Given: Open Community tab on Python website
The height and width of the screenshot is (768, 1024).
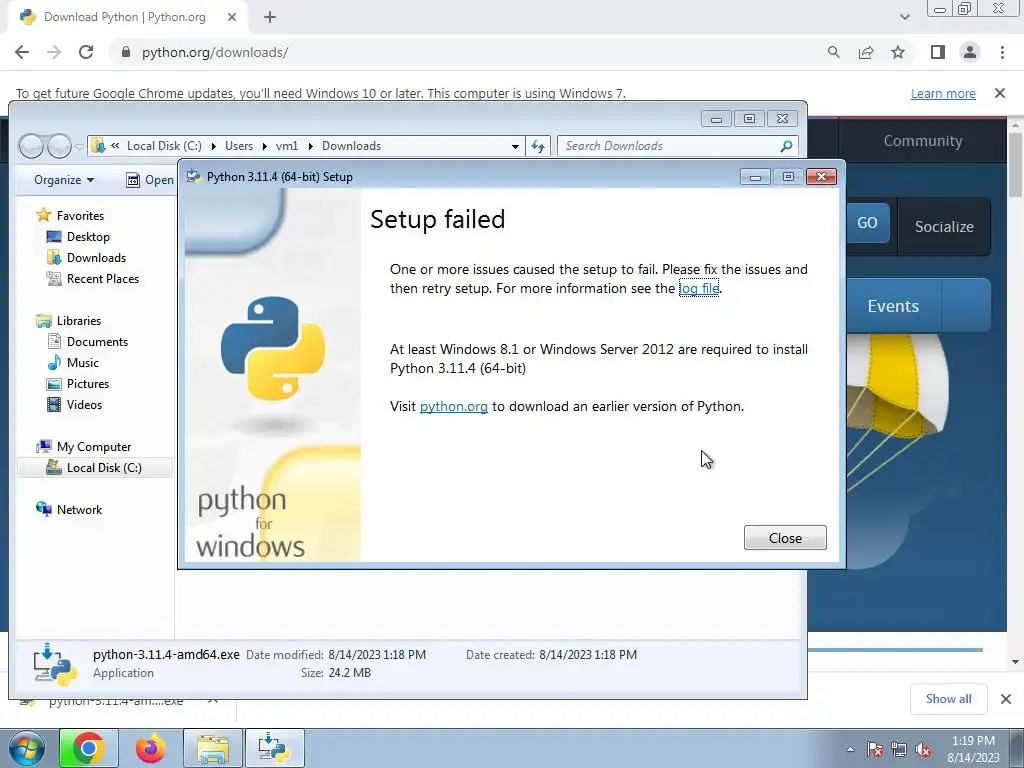Looking at the screenshot, I should 922,141.
